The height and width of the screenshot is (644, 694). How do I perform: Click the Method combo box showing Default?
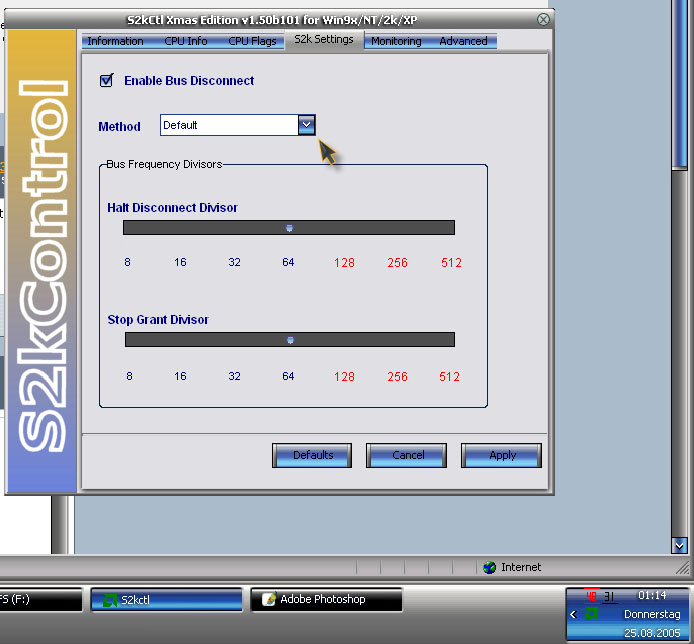[237, 125]
